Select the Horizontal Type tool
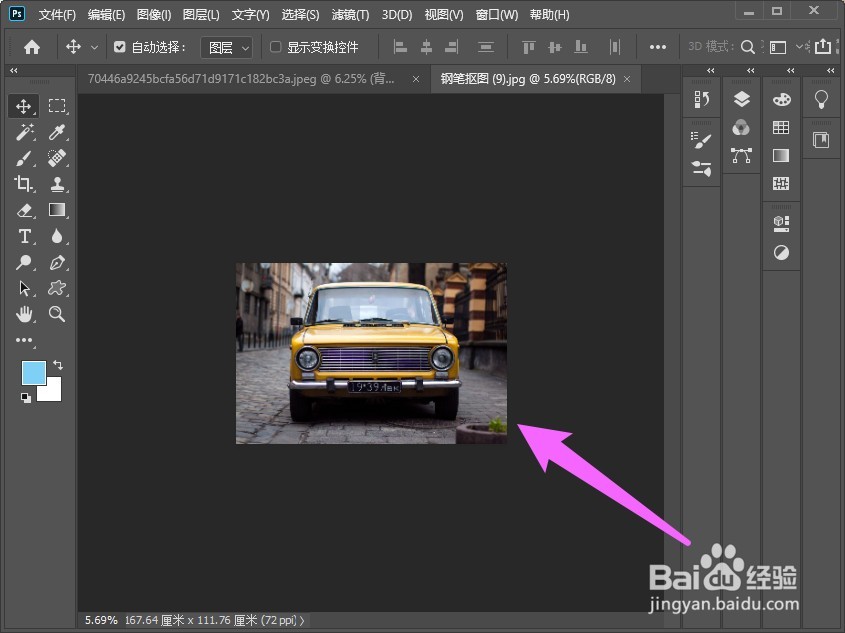The height and width of the screenshot is (633, 845). [x=24, y=236]
